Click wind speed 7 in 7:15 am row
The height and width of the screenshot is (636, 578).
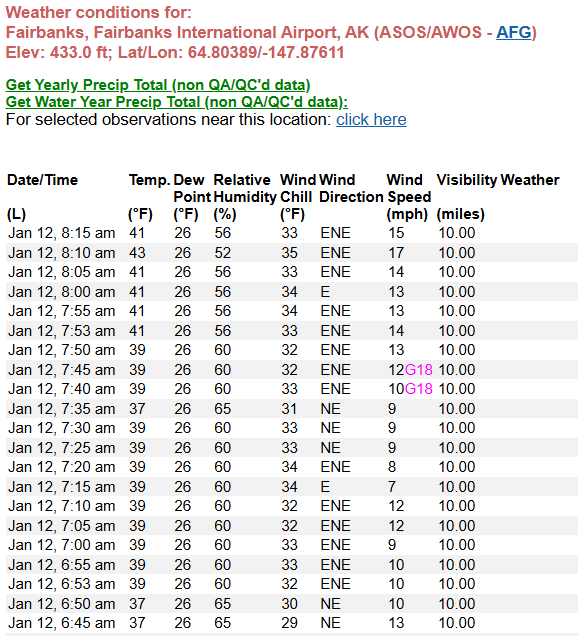coord(392,487)
